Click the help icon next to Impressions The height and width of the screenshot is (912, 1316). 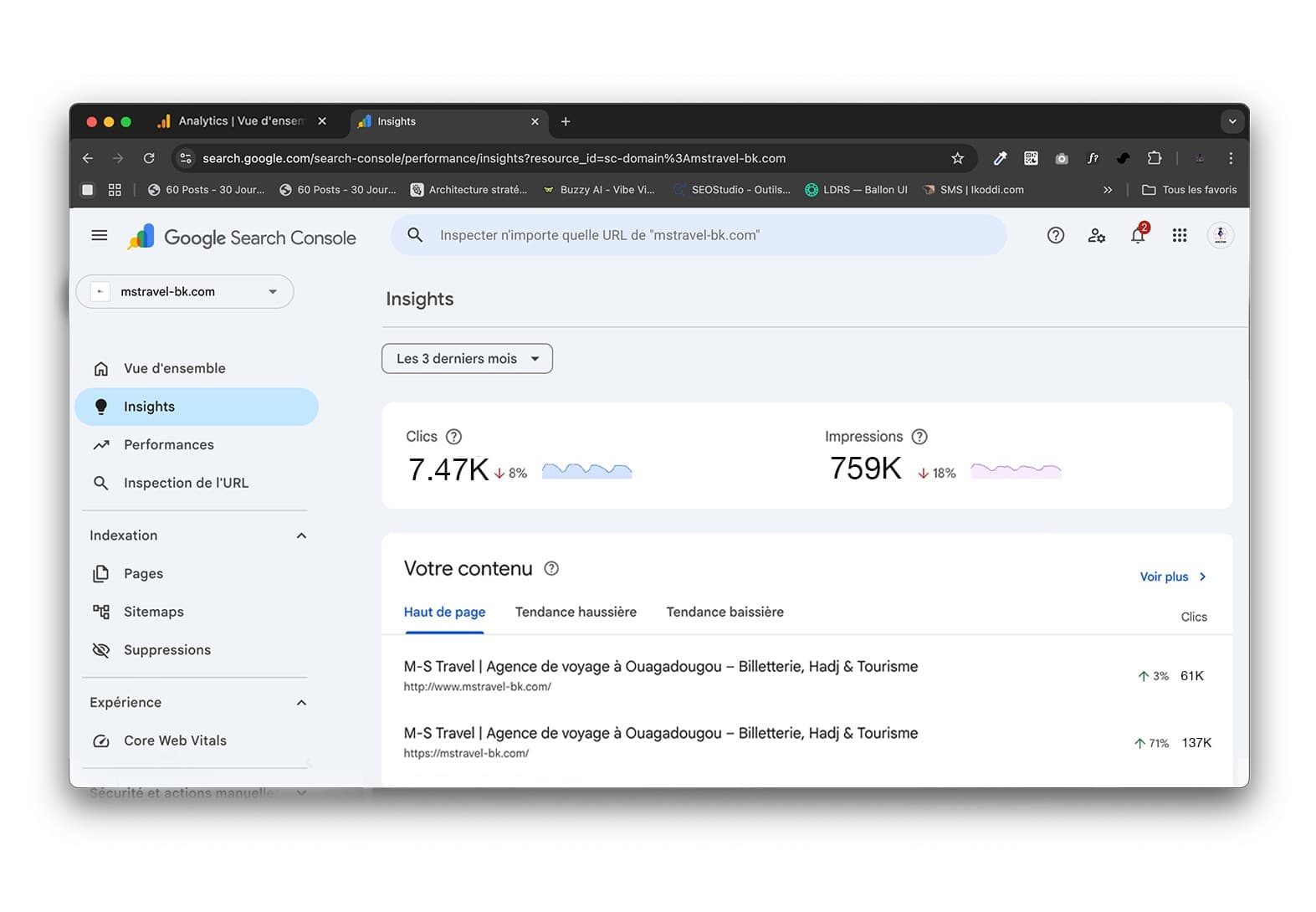tap(919, 437)
